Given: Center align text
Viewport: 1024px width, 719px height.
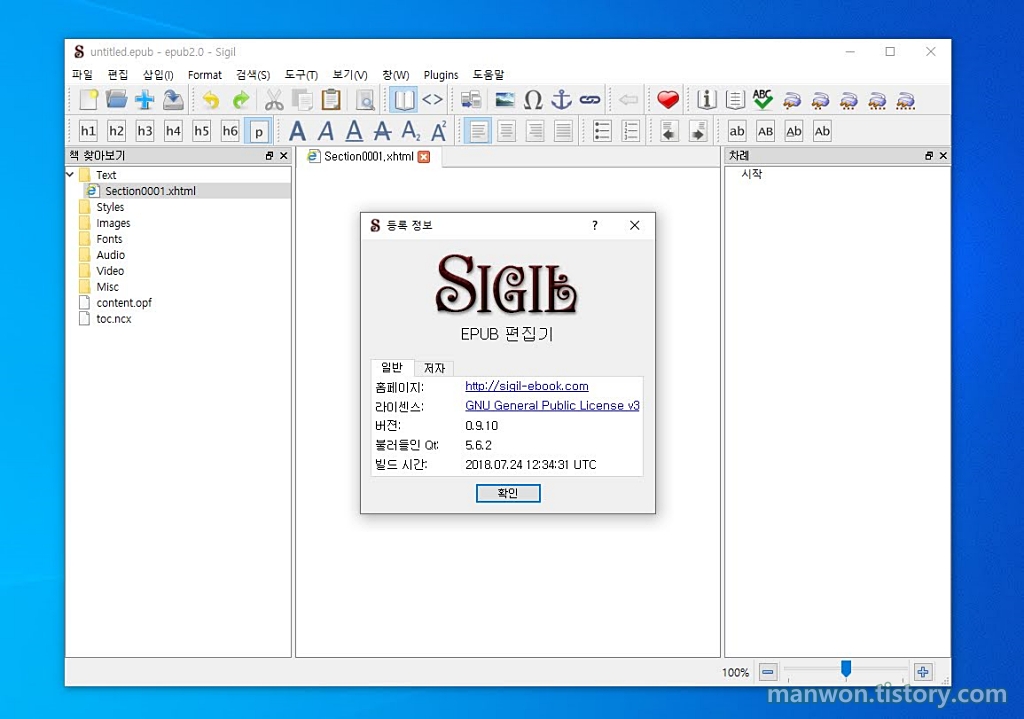Looking at the screenshot, I should coord(506,131).
